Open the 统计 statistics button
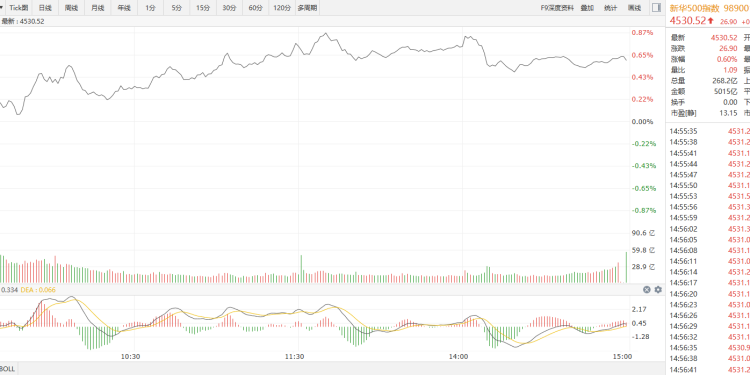 click(610, 8)
